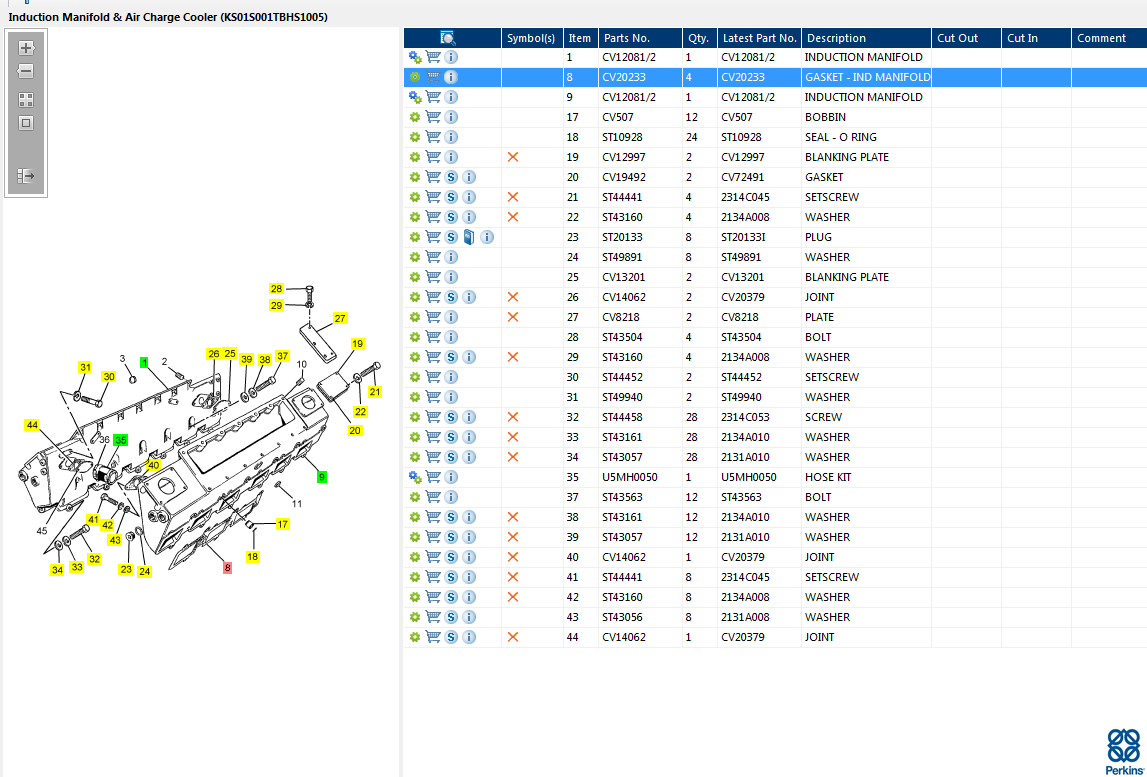
Task: Select yellow callout 31 in the diagram
Action: pos(85,367)
